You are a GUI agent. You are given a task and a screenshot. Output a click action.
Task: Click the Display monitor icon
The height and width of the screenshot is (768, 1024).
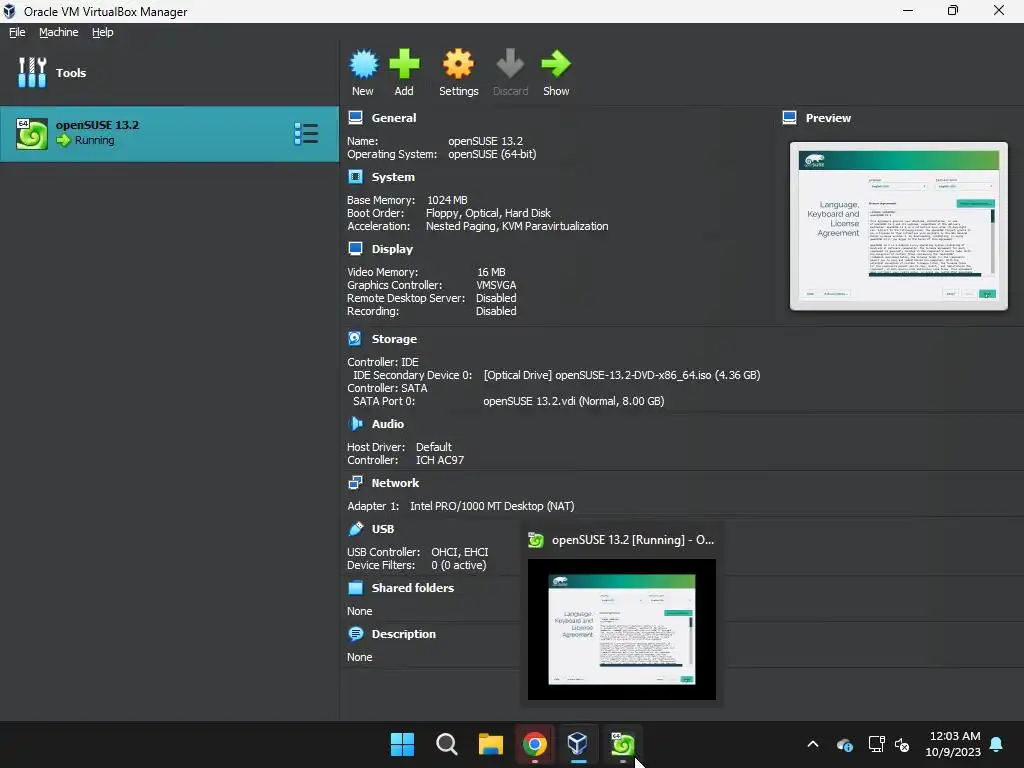tap(355, 249)
